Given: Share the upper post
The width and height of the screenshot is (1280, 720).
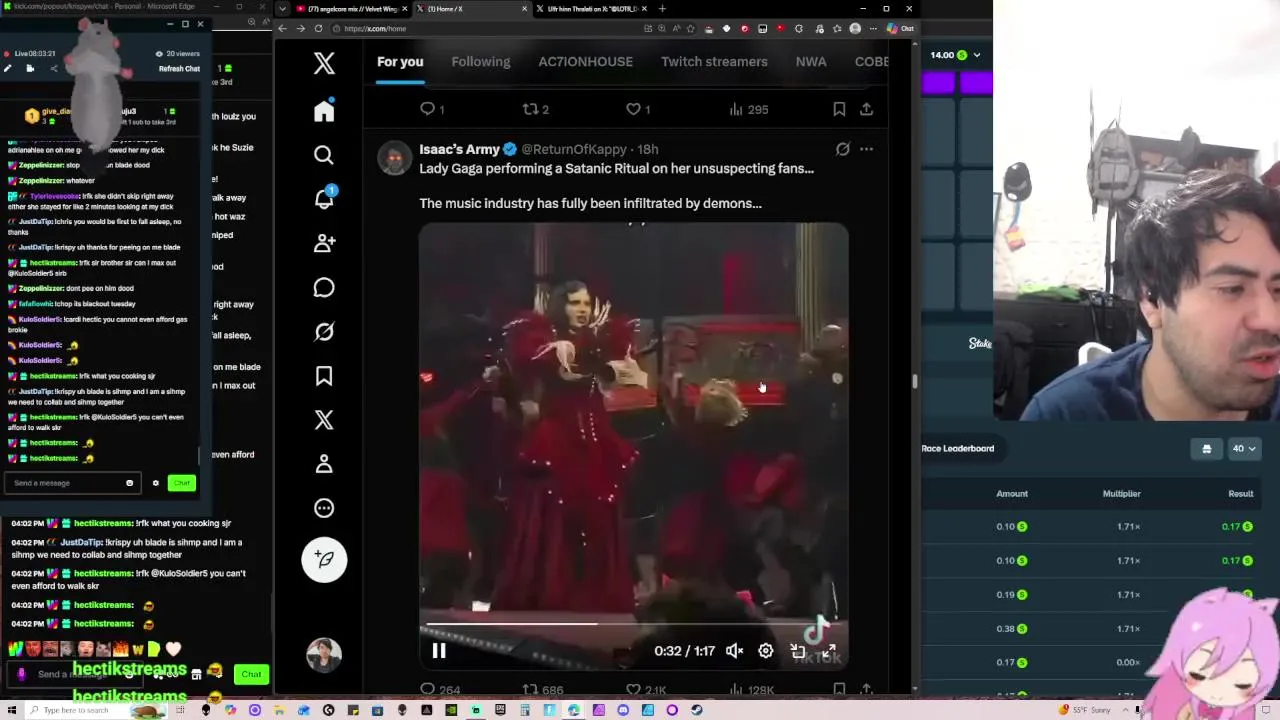Looking at the screenshot, I should coord(866,109).
